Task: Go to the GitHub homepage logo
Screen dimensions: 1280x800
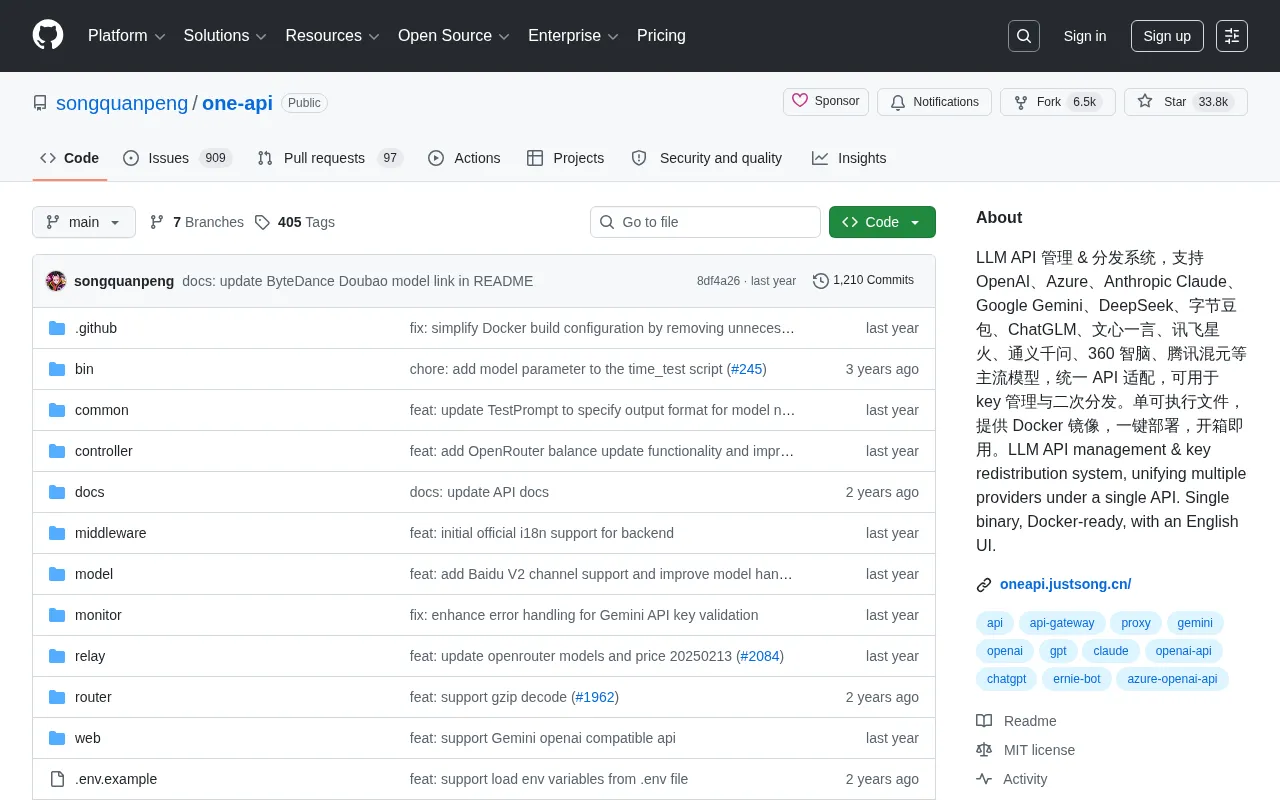Action: click(x=48, y=36)
